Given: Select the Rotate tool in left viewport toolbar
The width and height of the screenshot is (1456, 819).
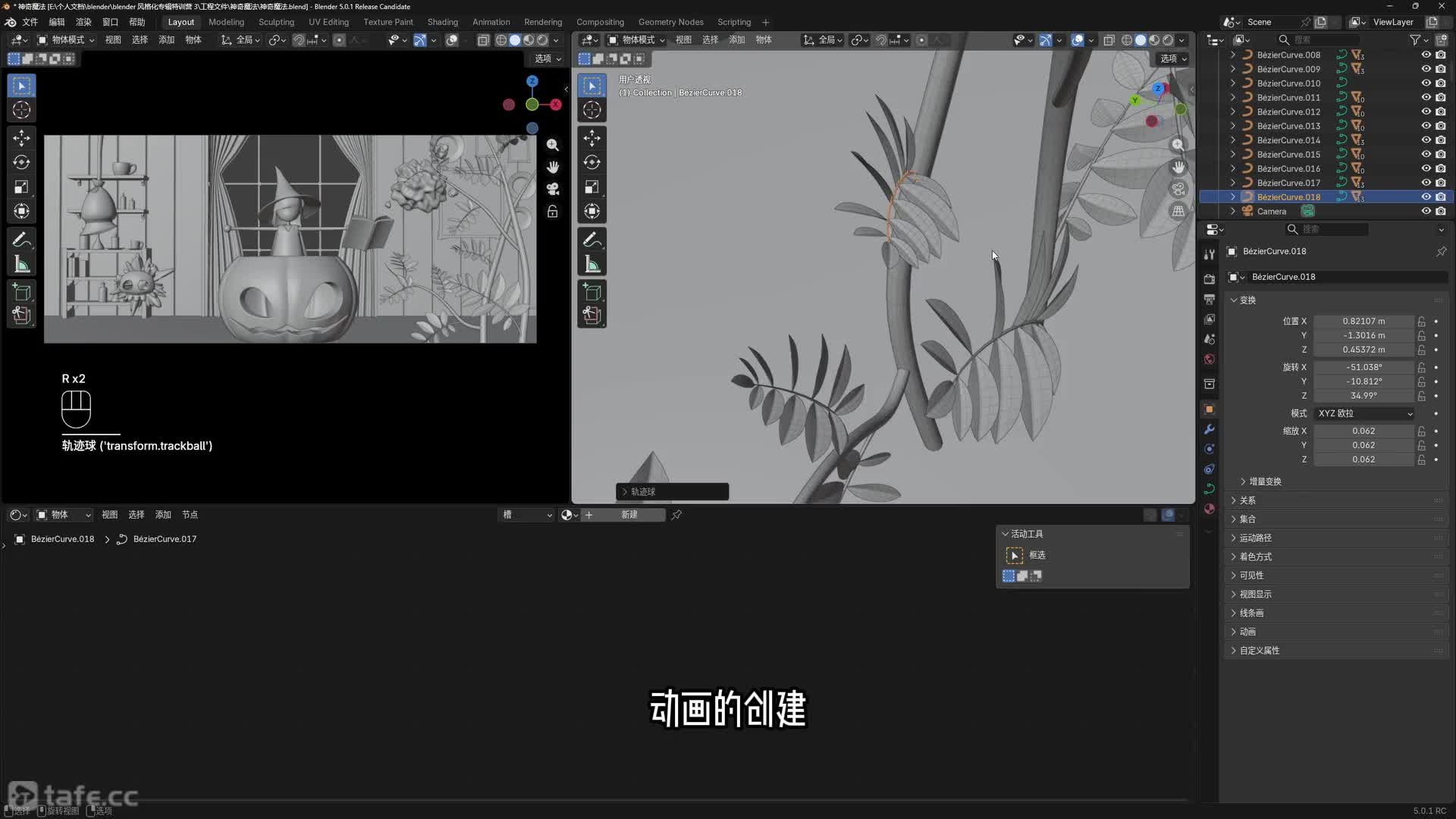Looking at the screenshot, I should (21, 162).
